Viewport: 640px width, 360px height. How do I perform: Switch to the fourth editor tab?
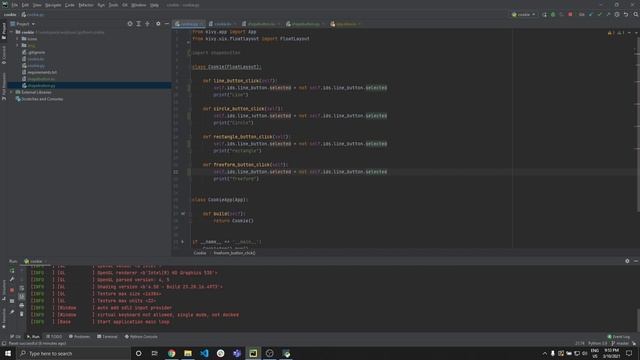point(305,24)
